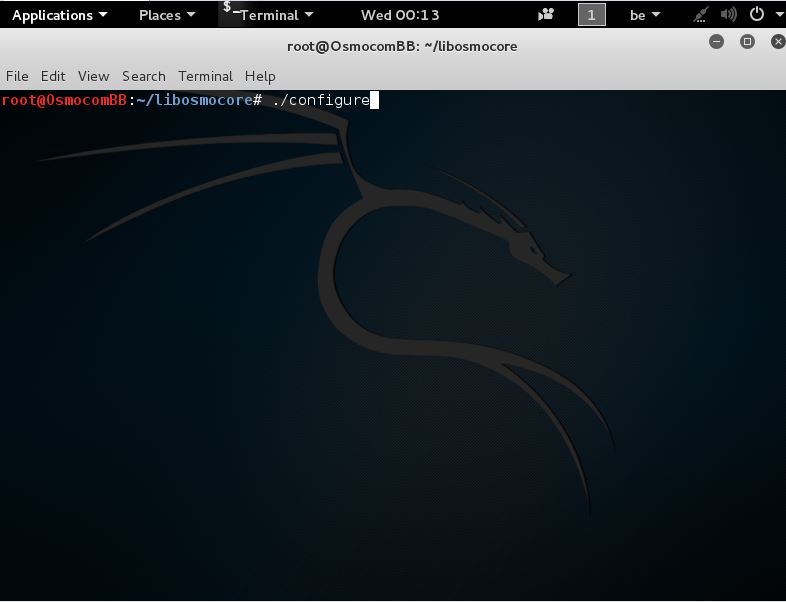Open the View menu
The width and height of the screenshot is (786, 602).
coord(93,76)
